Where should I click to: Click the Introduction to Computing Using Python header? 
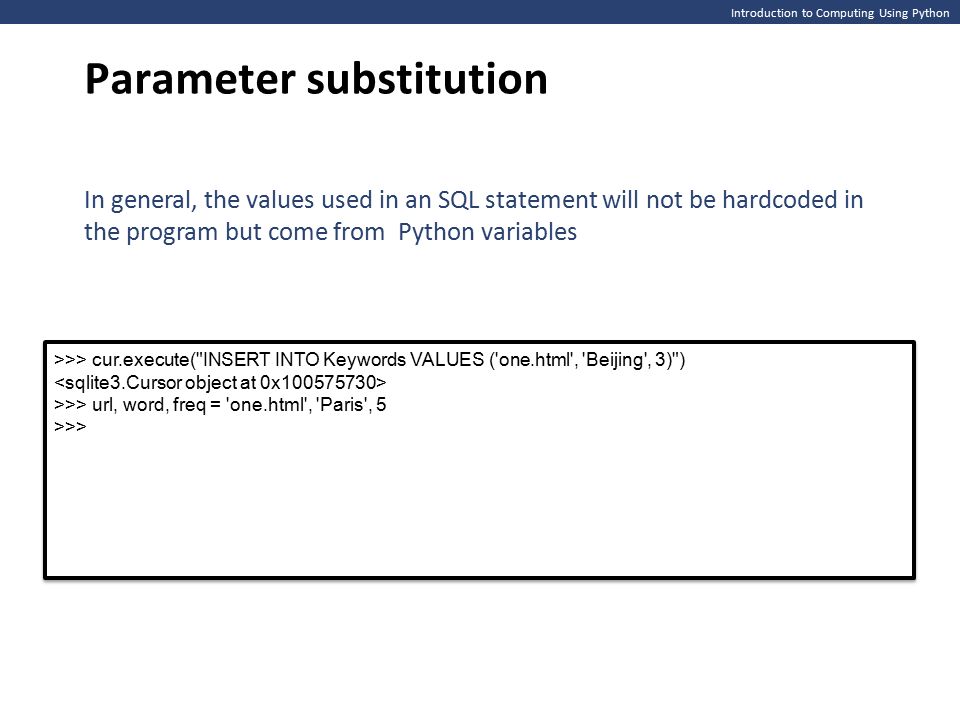click(839, 13)
